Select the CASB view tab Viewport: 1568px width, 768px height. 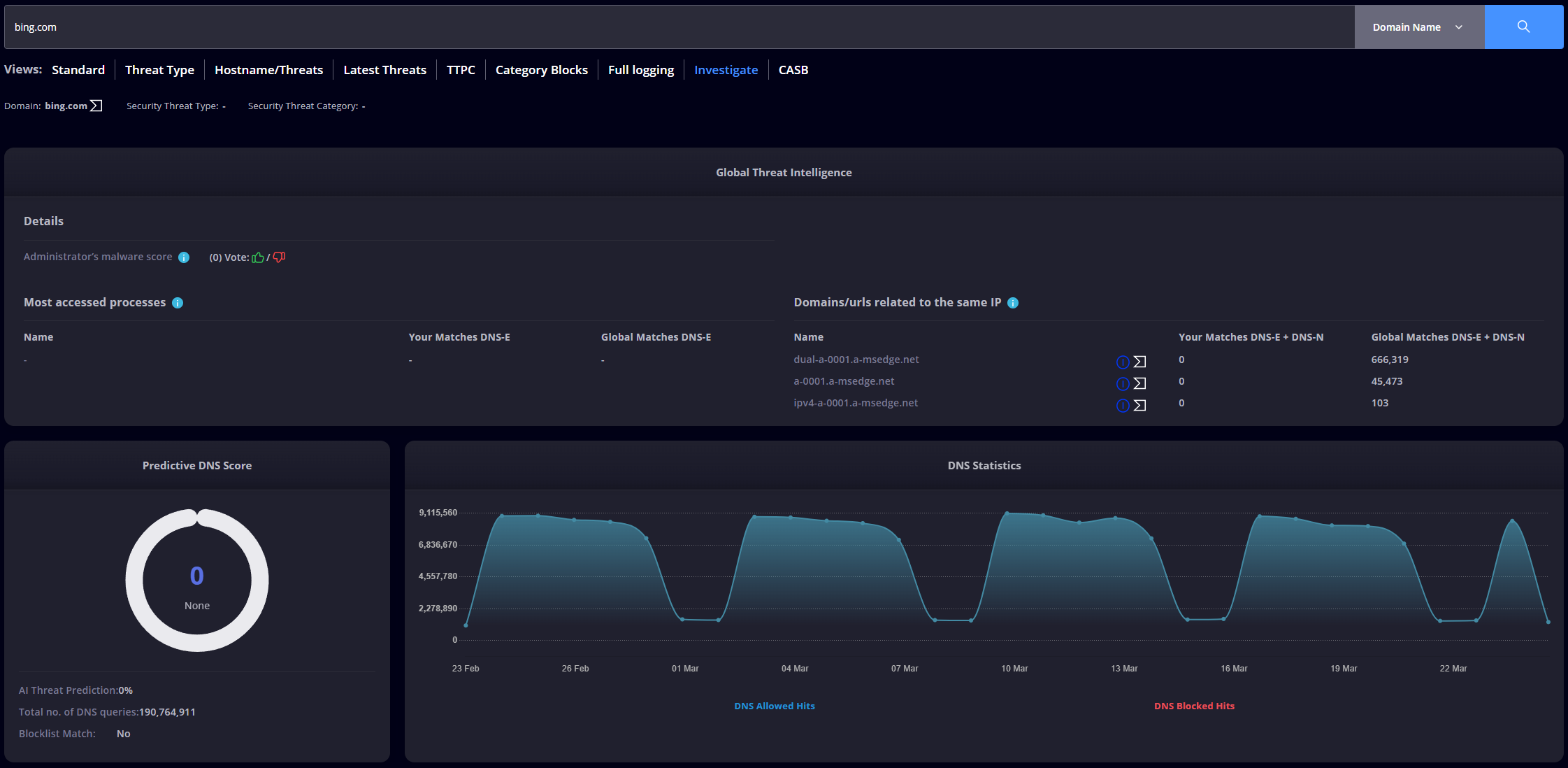(x=793, y=70)
